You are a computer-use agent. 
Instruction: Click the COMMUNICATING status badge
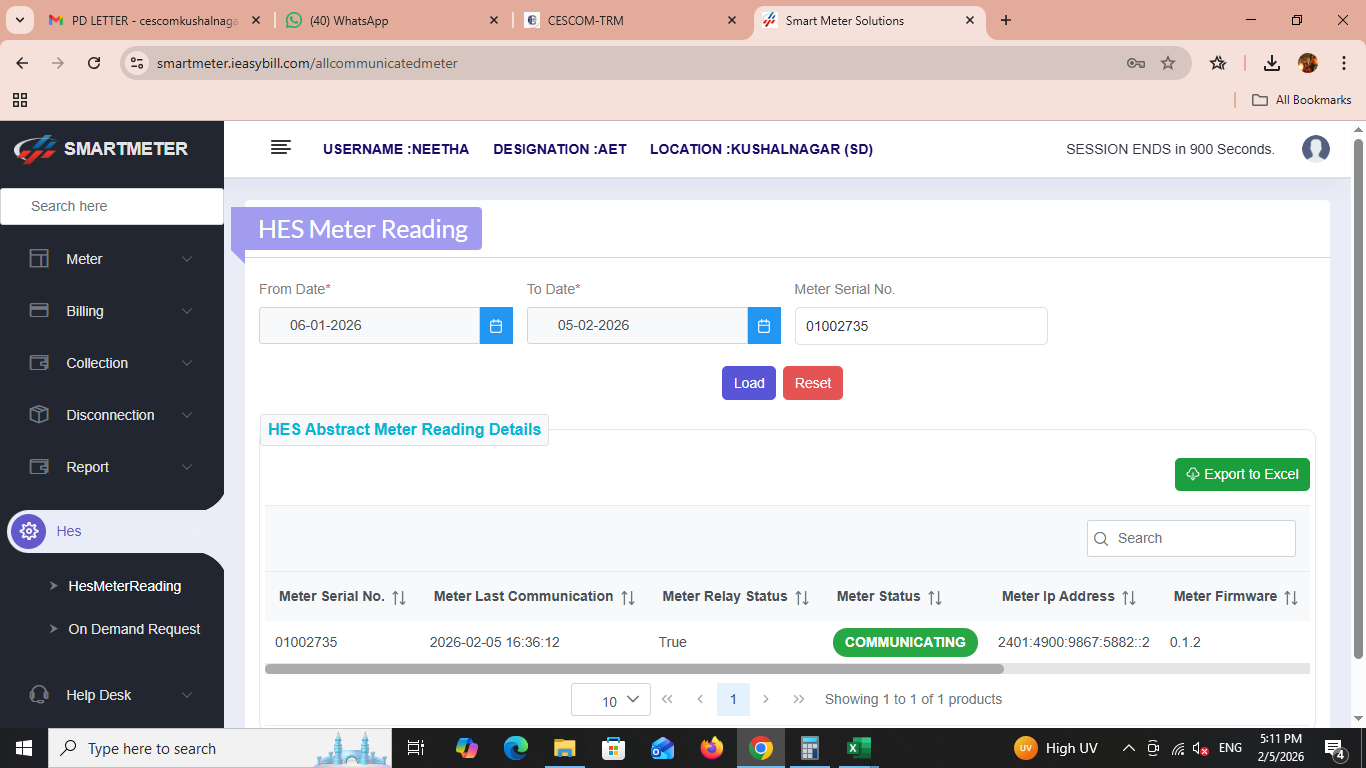(905, 642)
